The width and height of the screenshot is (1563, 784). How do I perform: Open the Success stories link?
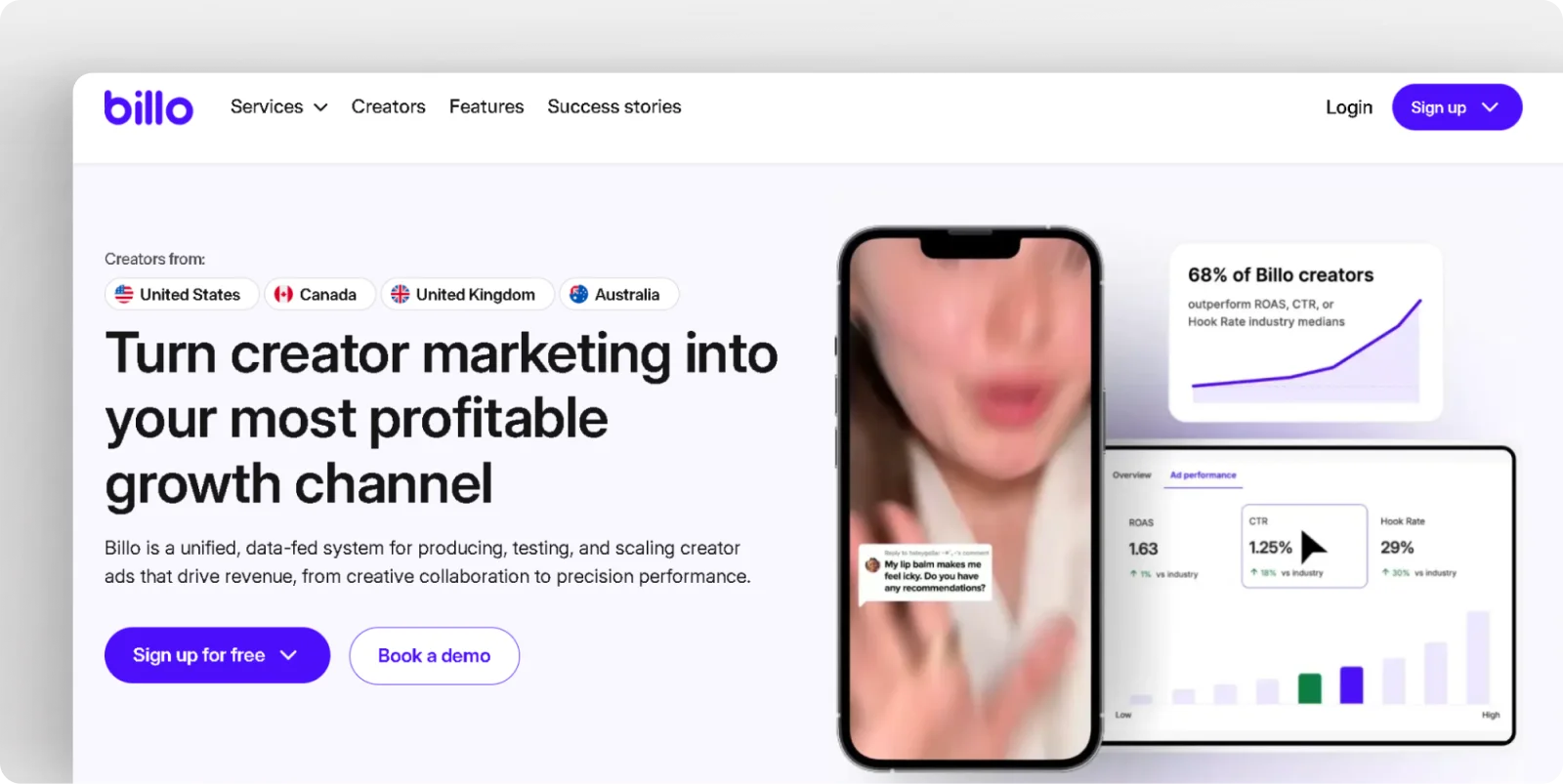[613, 106]
